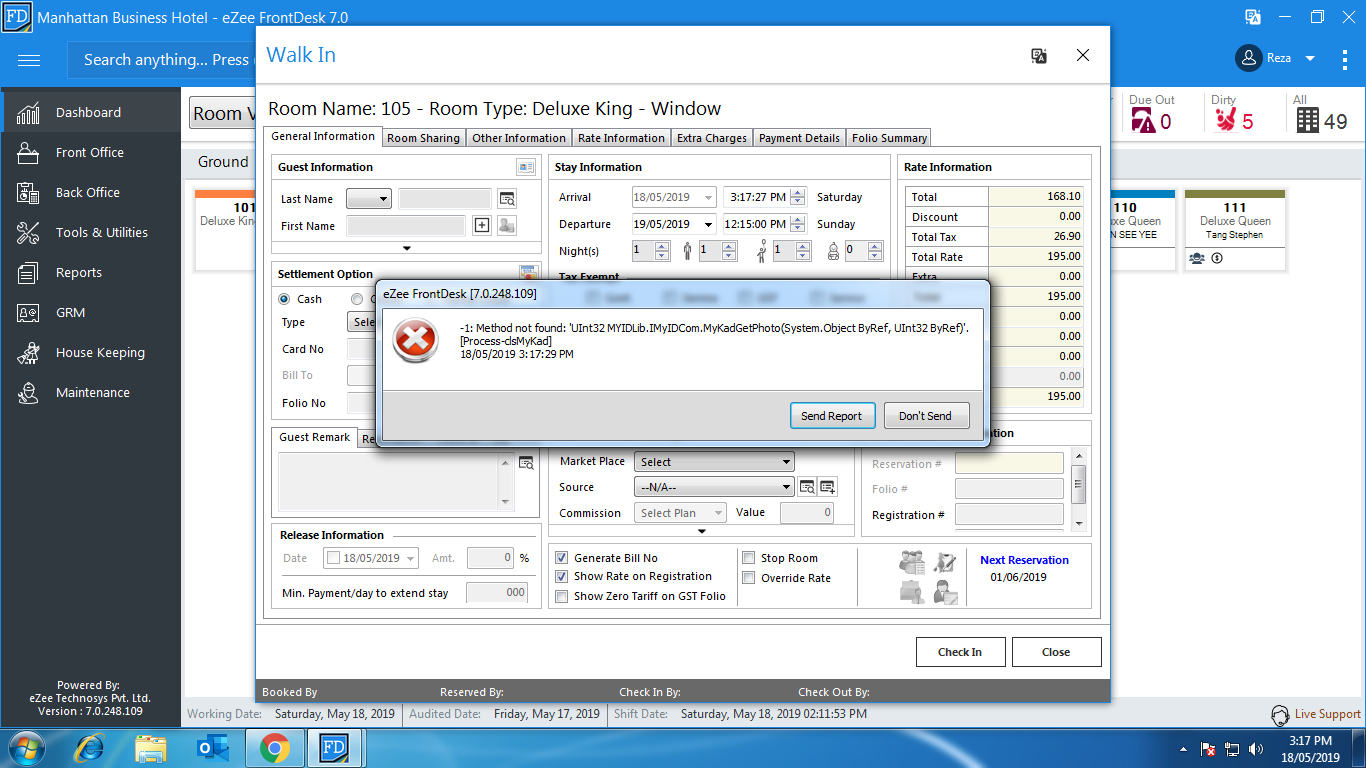1366x768 pixels.
Task: Click the plus icon beside First Name
Action: pyautogui.click(x=482, y=225)
